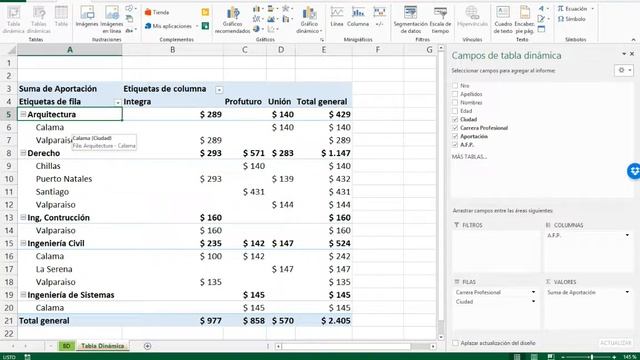Viewport: 640px width, 360px height.
Task: Switch to the BD sheet tab
Action: point(67,346)
